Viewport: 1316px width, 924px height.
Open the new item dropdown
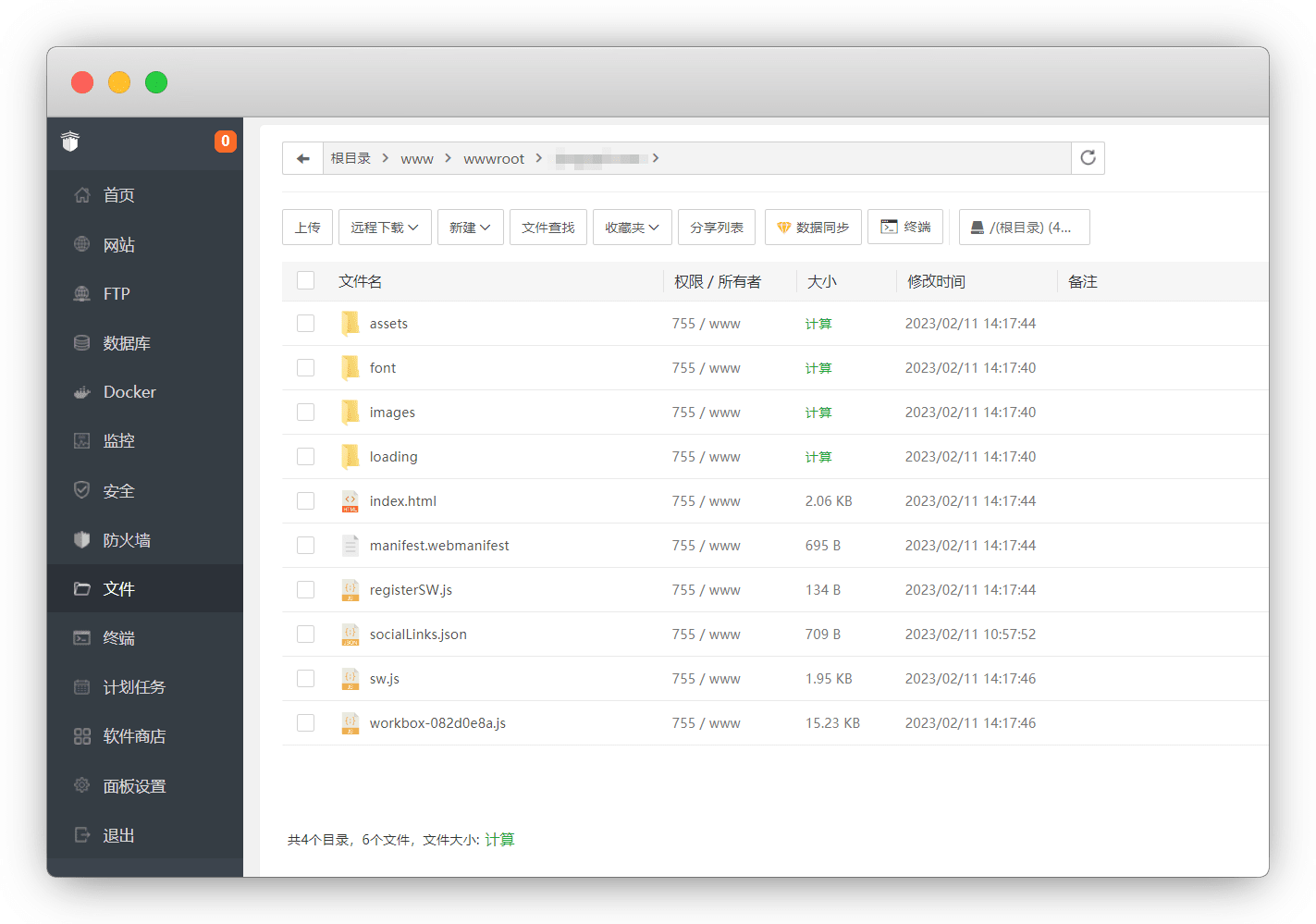470,228
